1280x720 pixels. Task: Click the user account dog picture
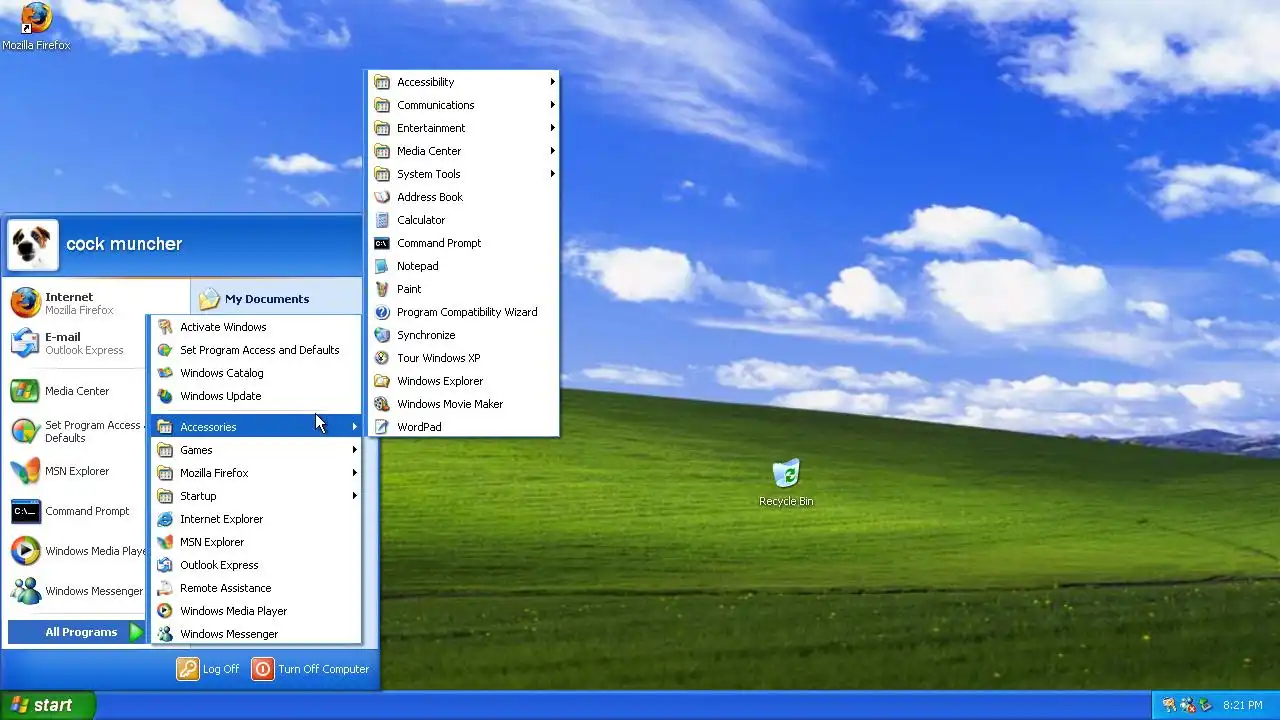(x=32, y=245)
